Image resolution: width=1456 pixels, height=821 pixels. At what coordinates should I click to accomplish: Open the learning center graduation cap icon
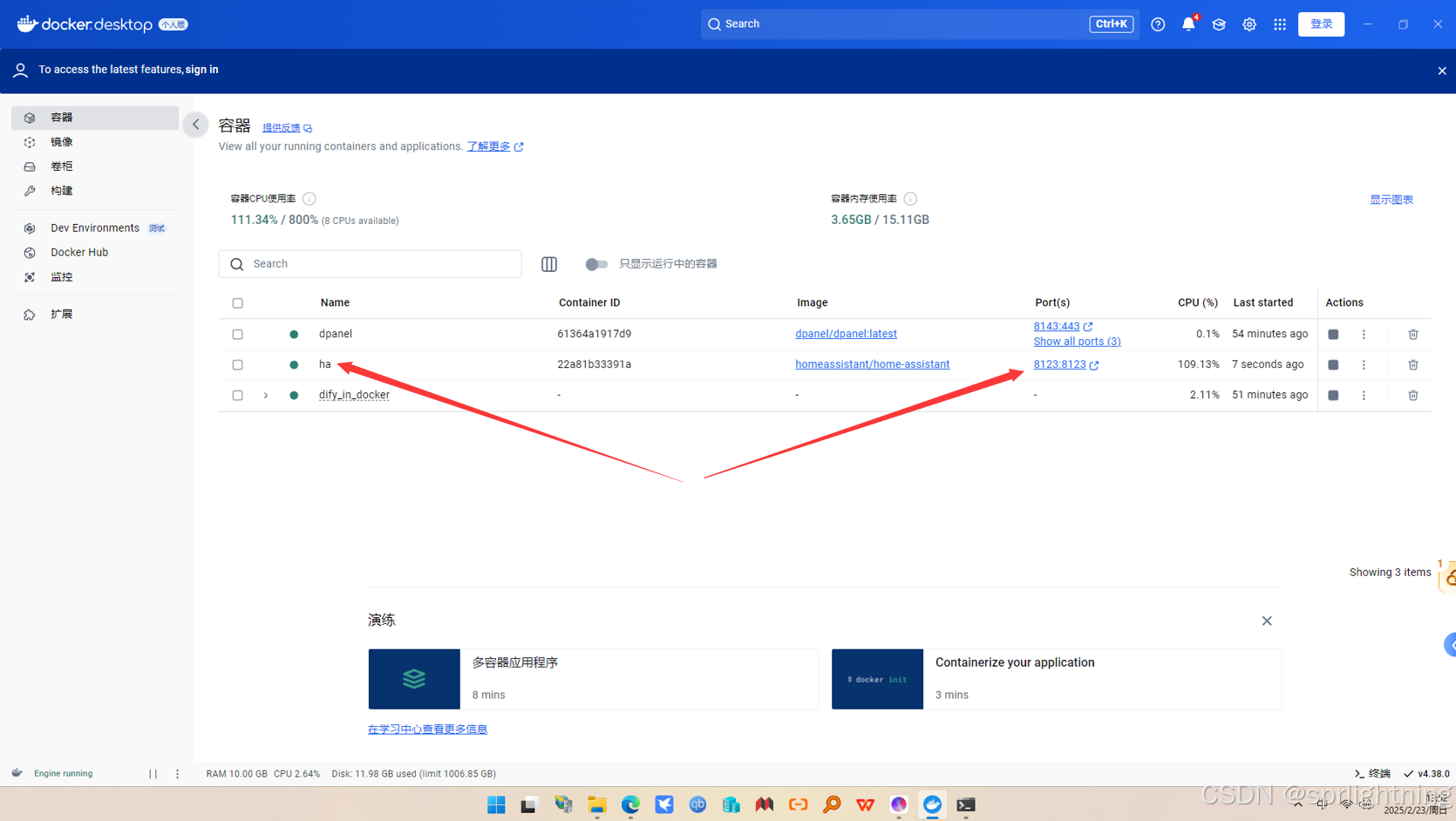[x=1219, y=24]
